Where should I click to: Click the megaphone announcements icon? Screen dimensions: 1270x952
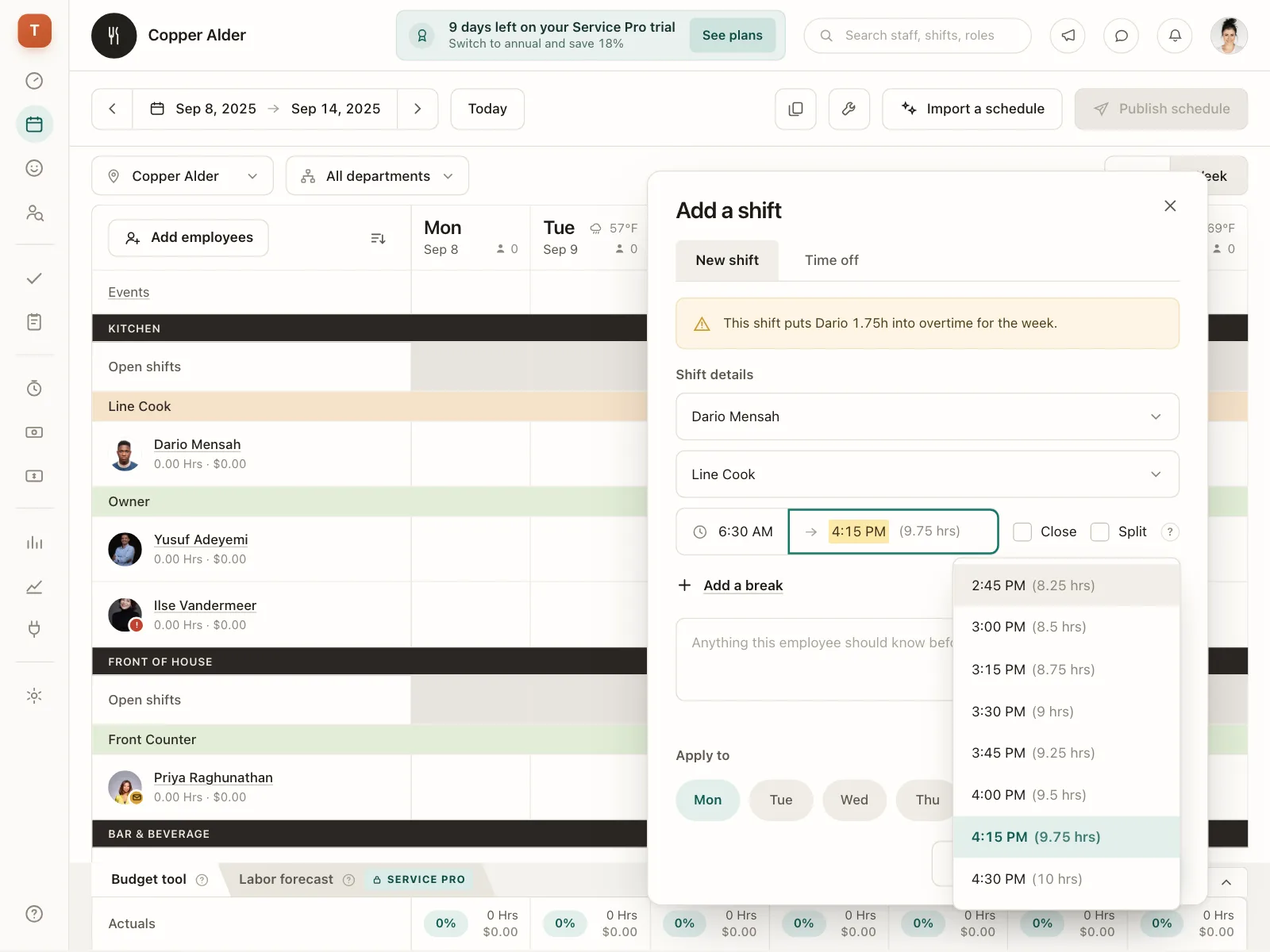click(1068, 36)
